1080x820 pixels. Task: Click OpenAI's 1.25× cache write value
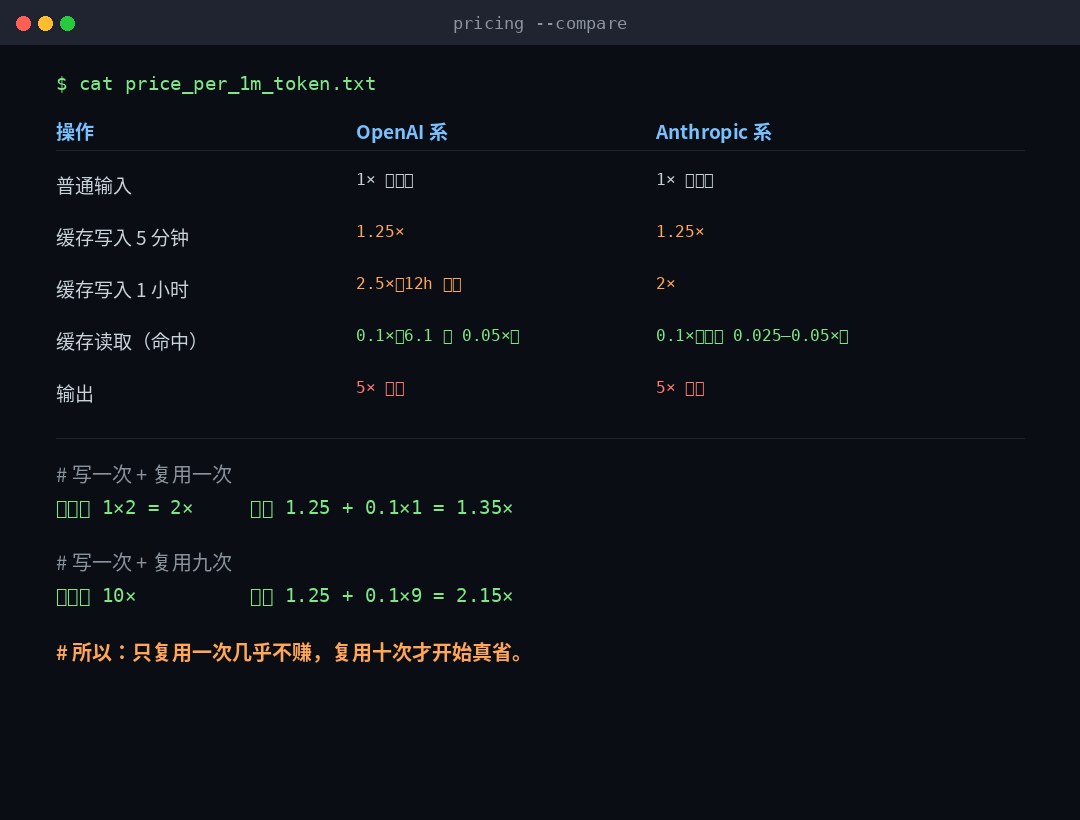coord(380,231)
